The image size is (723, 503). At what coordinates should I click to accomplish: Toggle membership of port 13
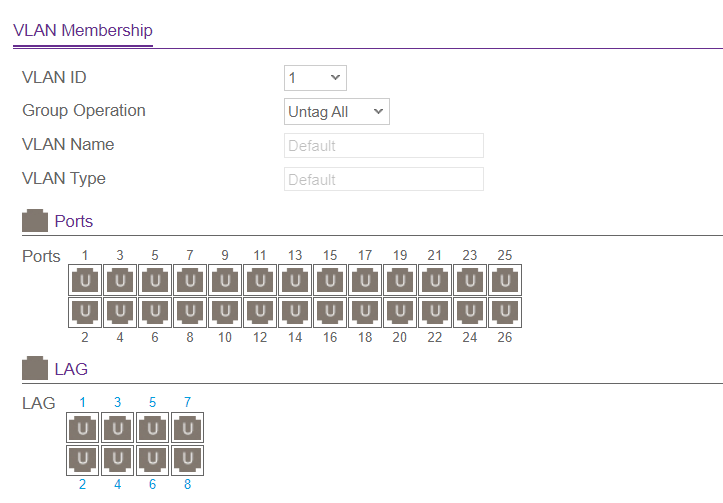(x=295, y=280)
